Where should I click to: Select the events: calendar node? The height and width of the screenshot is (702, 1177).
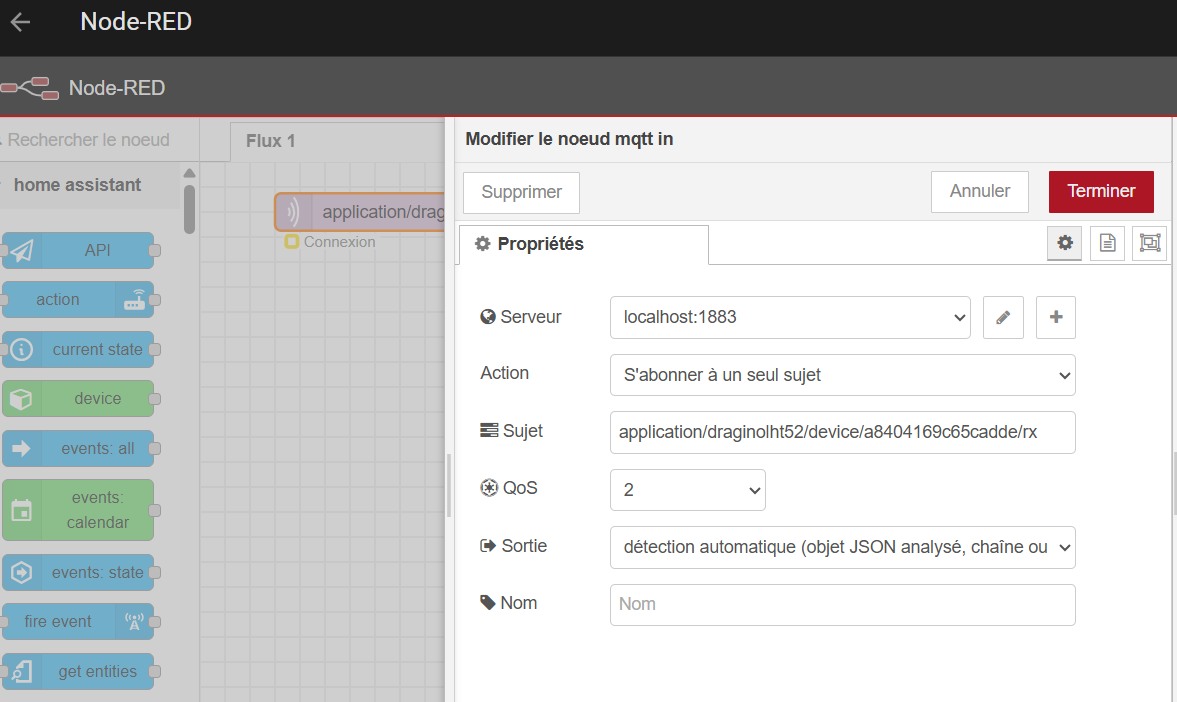click(x=80, y=510)
